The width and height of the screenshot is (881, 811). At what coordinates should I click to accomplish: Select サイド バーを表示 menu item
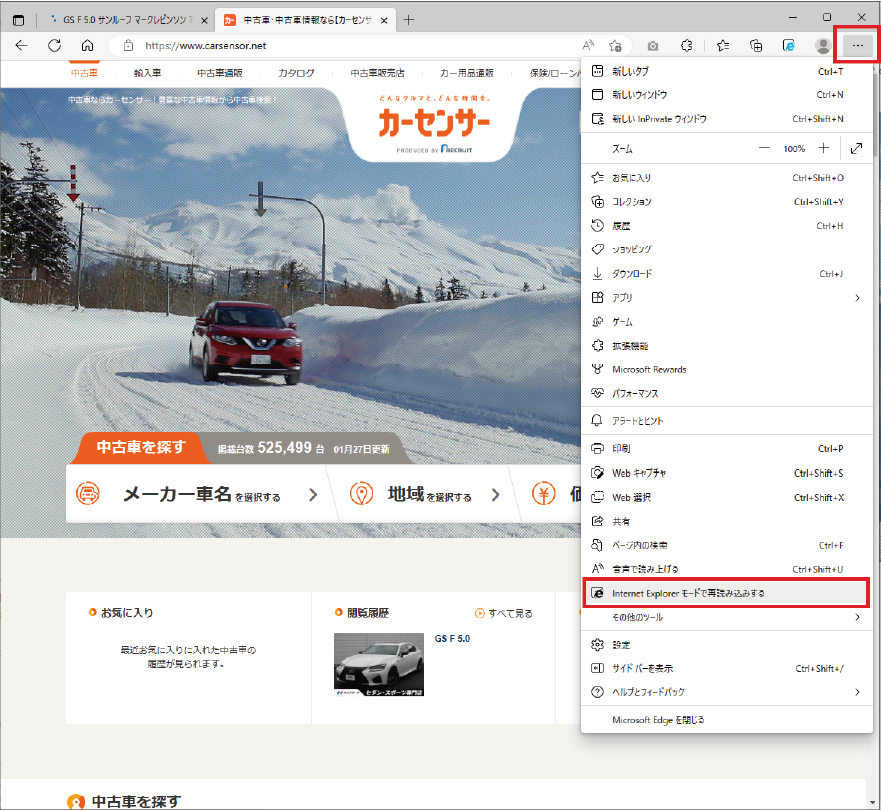[726, 668]
